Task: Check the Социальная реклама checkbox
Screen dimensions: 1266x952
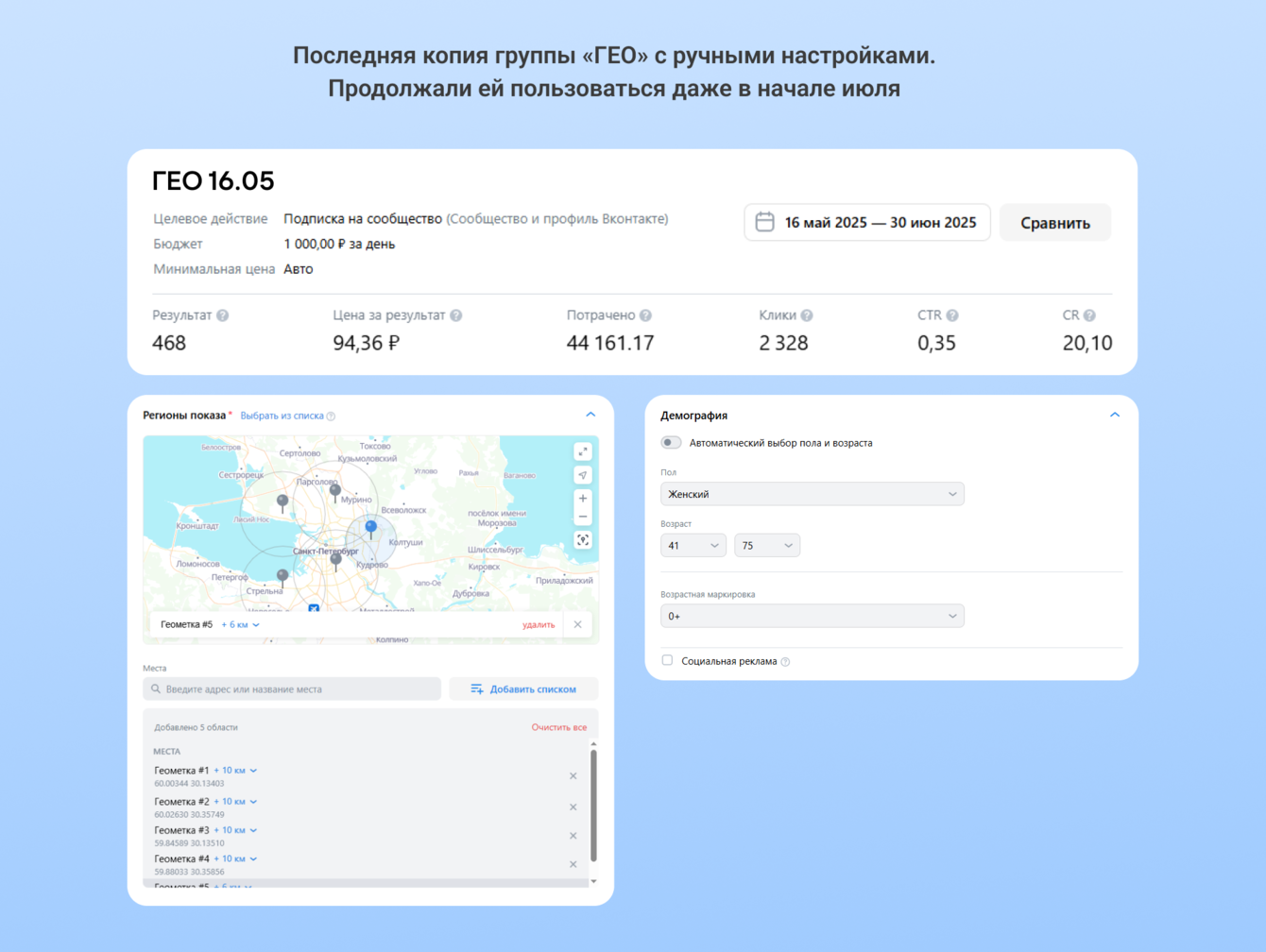Action: point(667,660)
